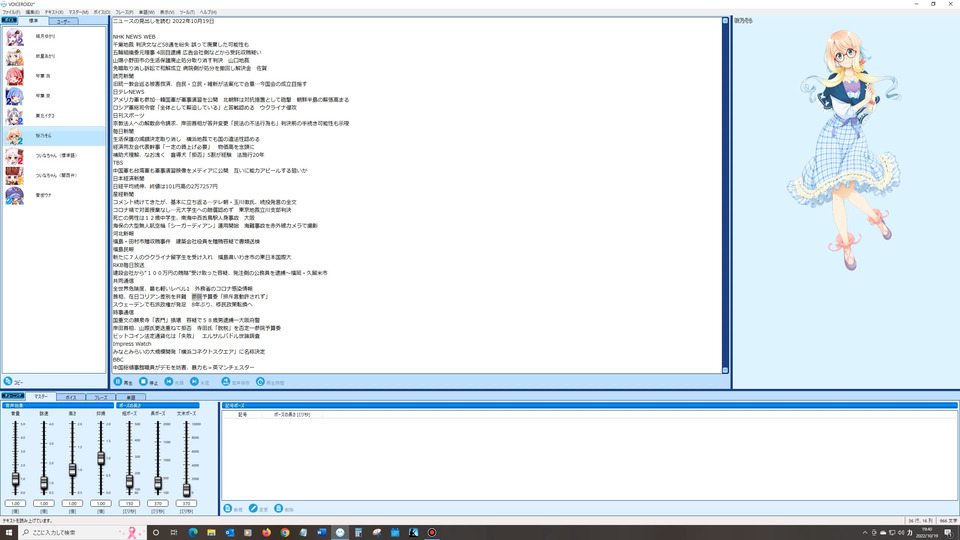This screenshot has height=540, width=960.
Task: Click the 'Impress Watch' line in text
Action: pyautogui.click(x=132, y=344)
